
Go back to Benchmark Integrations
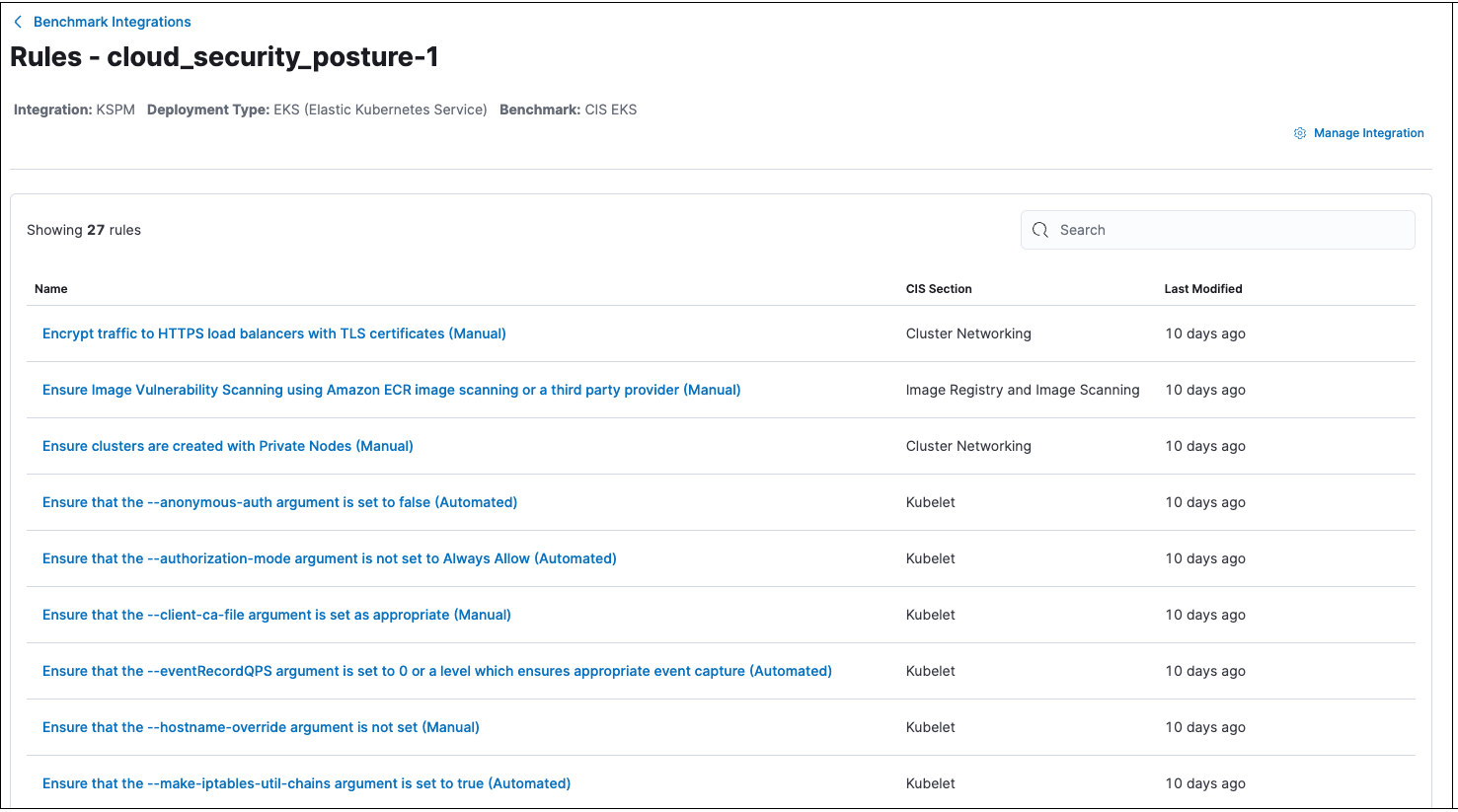point(112,21)
